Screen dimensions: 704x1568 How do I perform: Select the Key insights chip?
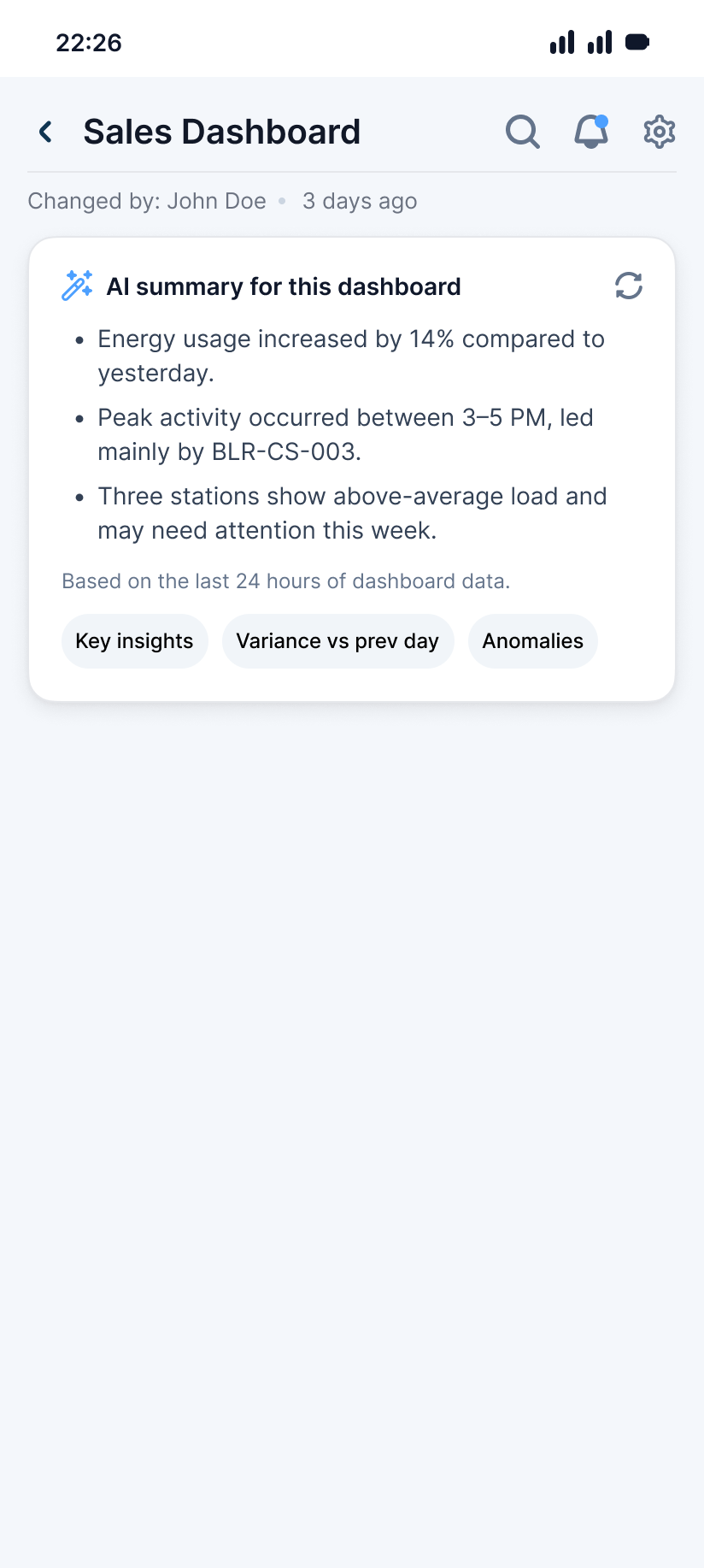(x=134, y=641)
